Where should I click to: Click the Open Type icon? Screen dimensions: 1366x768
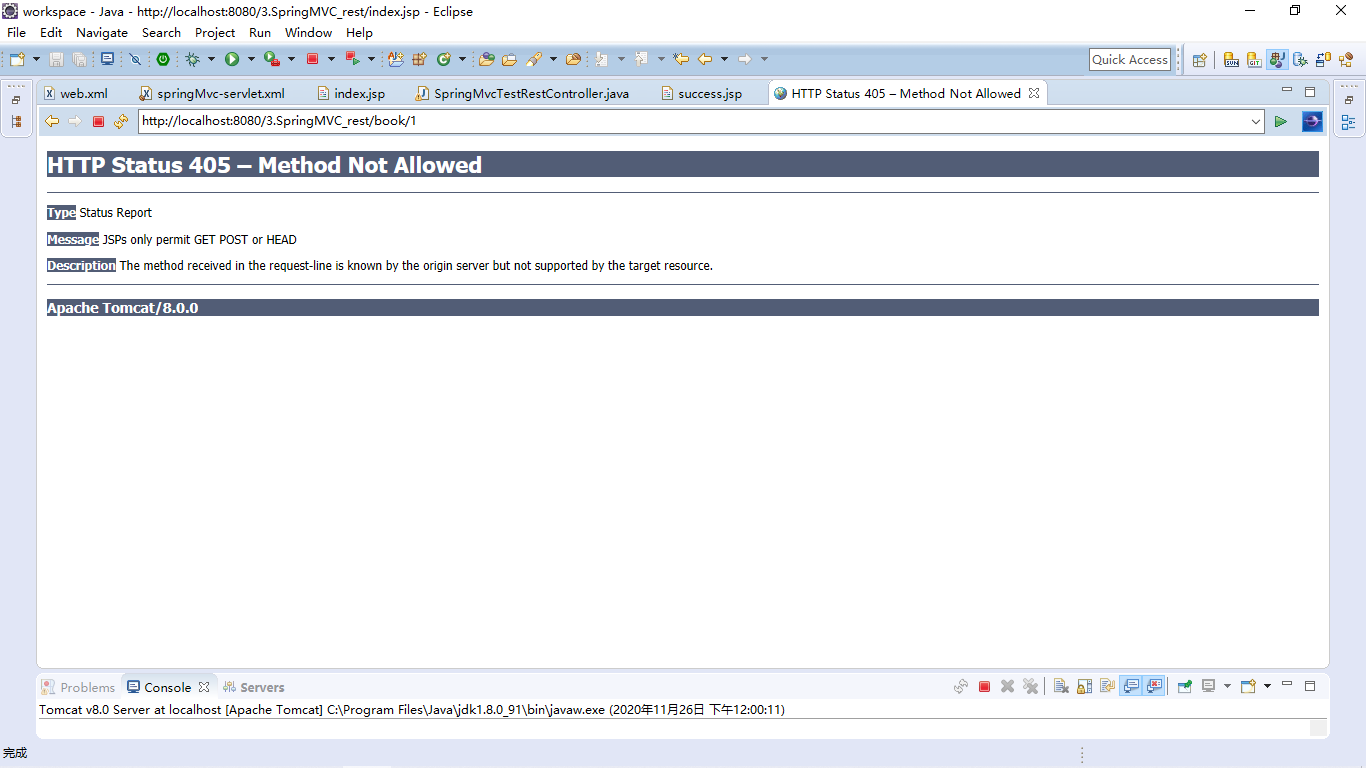coord(487,60)
